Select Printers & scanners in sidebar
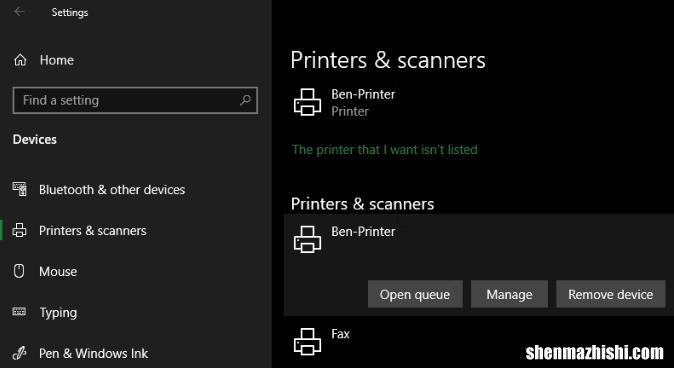This screenshot has width=674, height=368. 92,230
